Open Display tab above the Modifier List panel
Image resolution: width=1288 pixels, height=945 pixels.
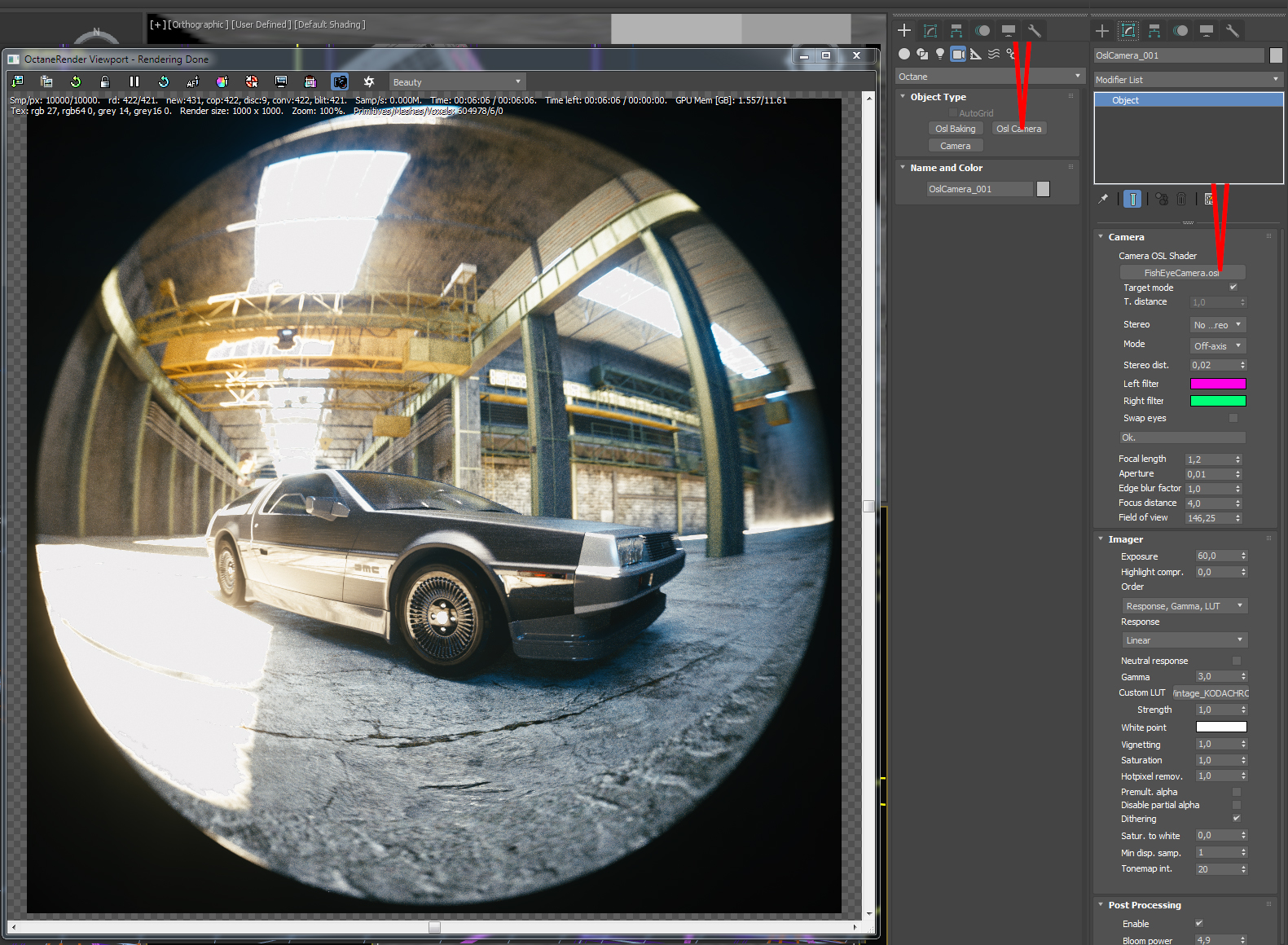(x=1207, y=31)
